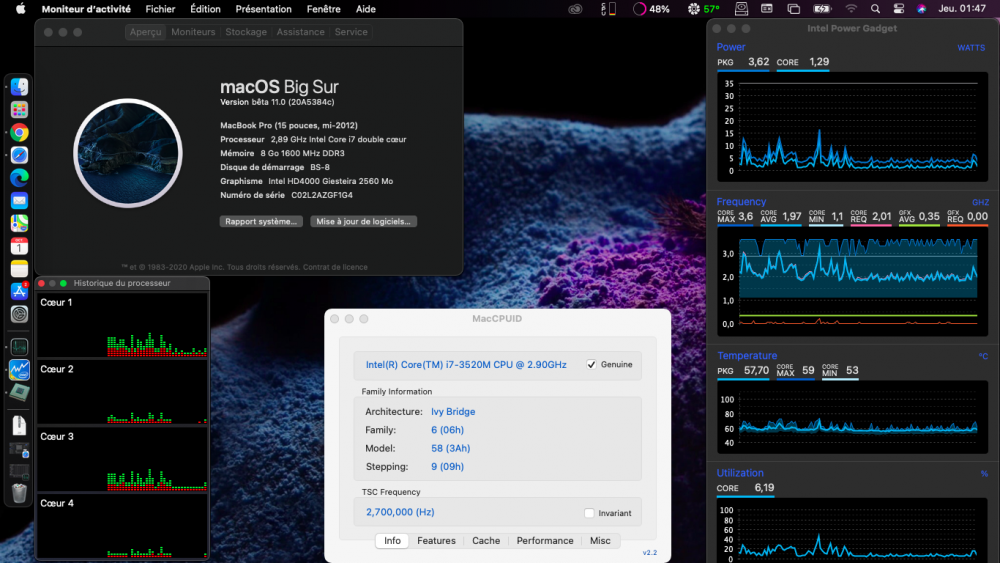Open the Cache tab in MacCPUID
The width and height of the screenshot is (1000, 563).
tap(486, 541)
